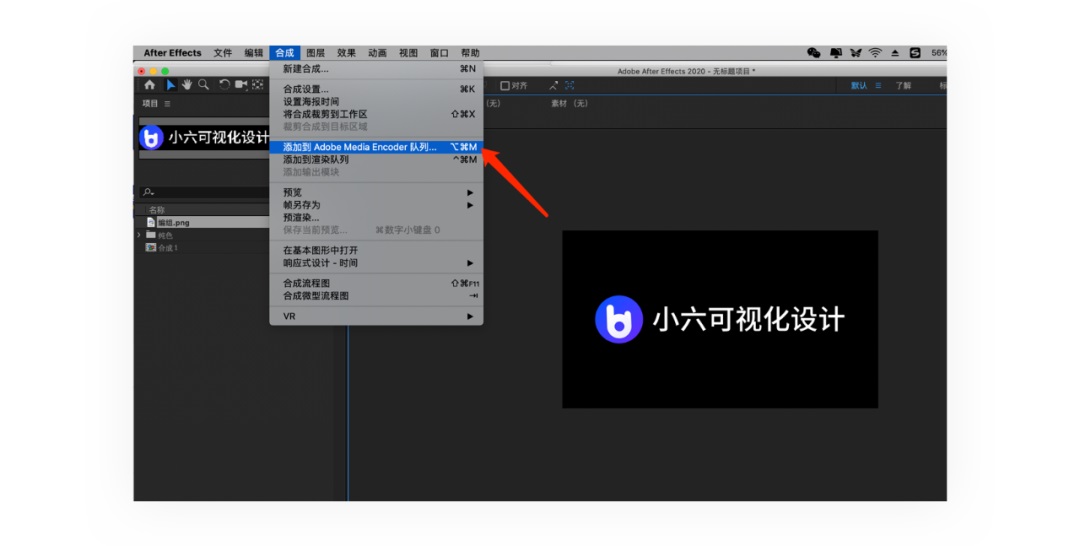The image size is (1080, 546).
Task: Switch to the 了解 workspace
Action: [903, 85]
